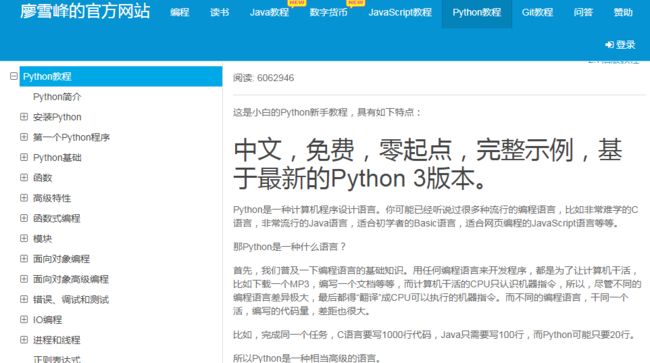Screen dimensions: 650x363
Task: Click 这是小白的Python新手教程 intro line
Action: tap(327, 112)
